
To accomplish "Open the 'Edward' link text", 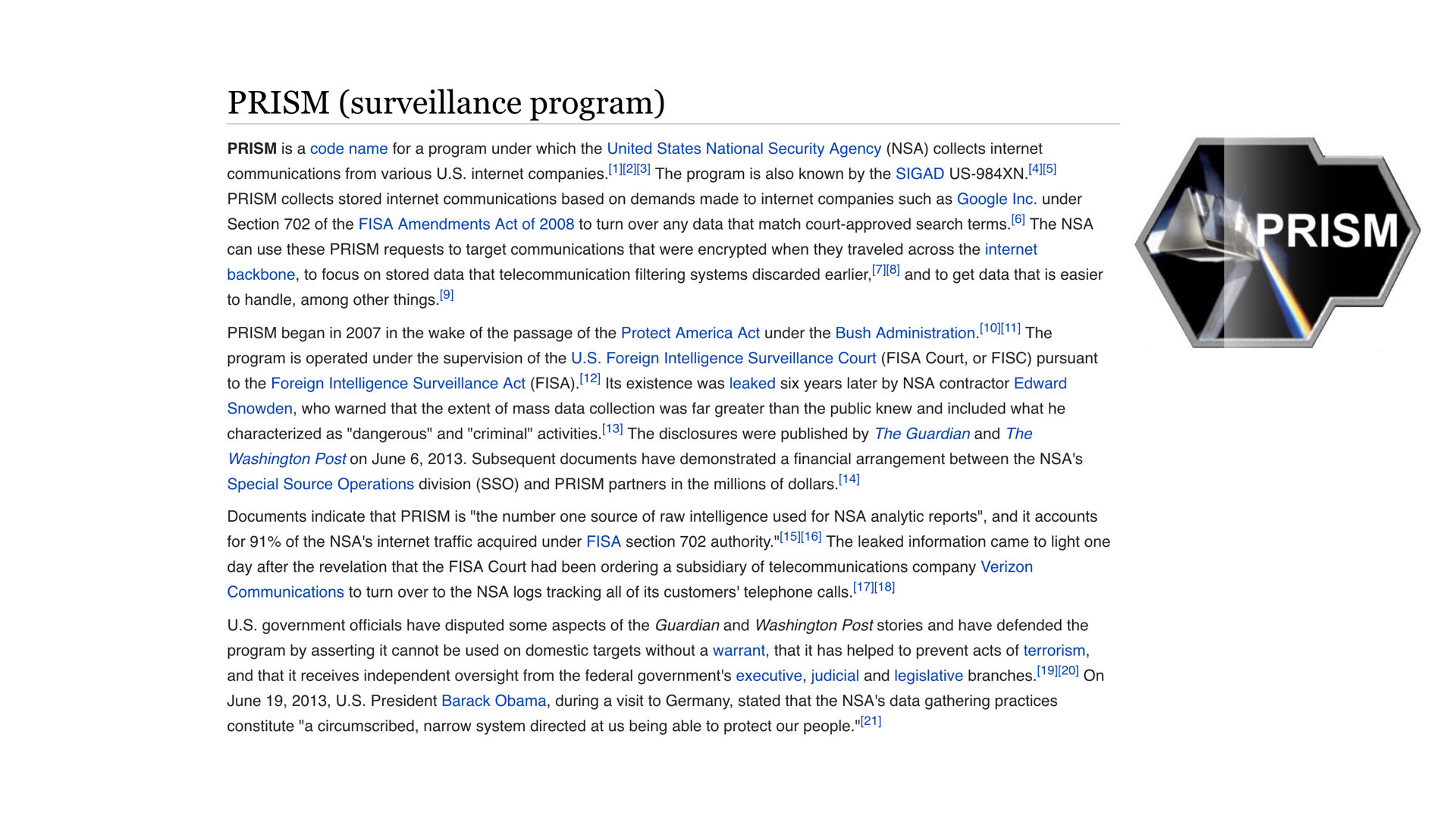I will pyautogui.click(x=1040, y=384).
